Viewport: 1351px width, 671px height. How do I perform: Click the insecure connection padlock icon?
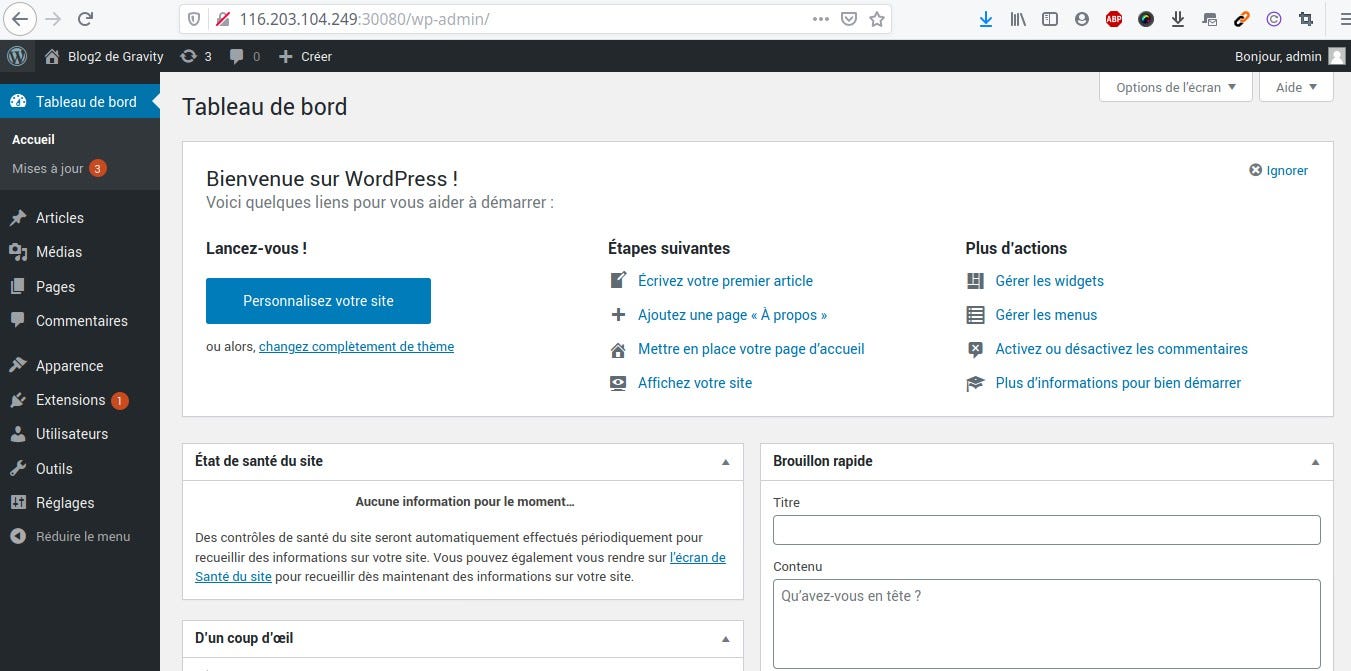(221, 19)
